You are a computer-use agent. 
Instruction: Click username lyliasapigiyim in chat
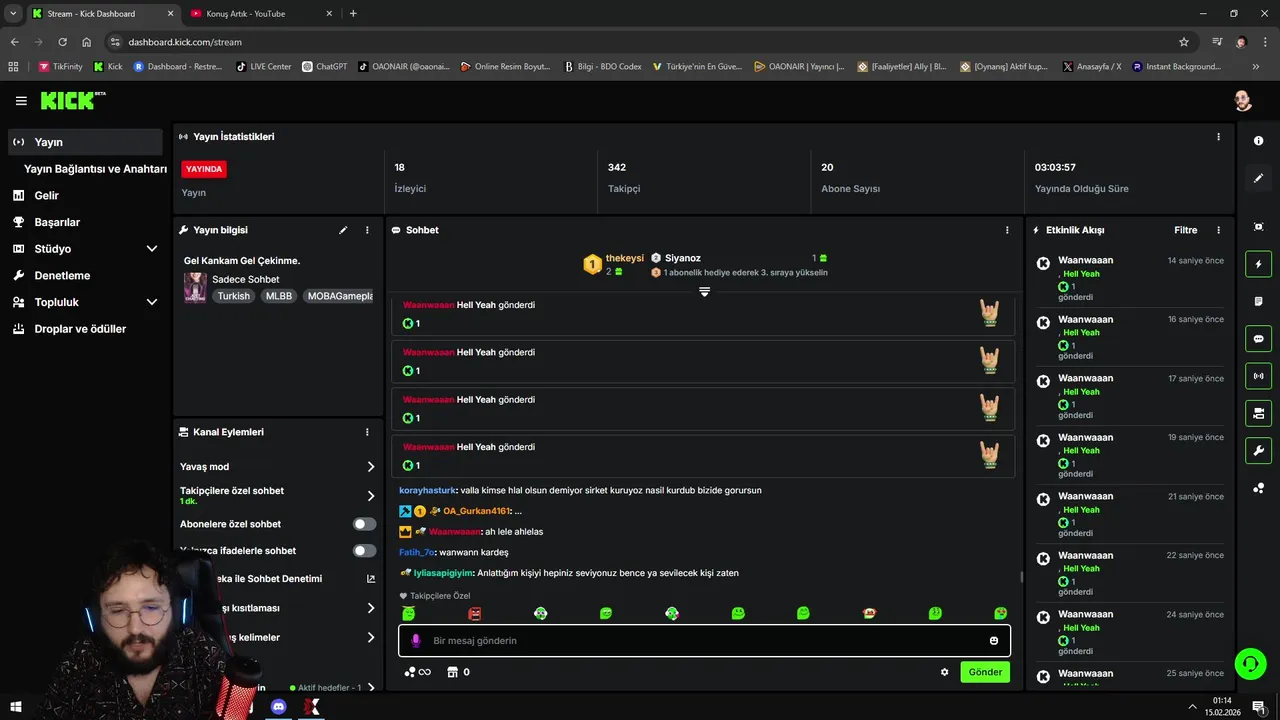click(443, 573)
